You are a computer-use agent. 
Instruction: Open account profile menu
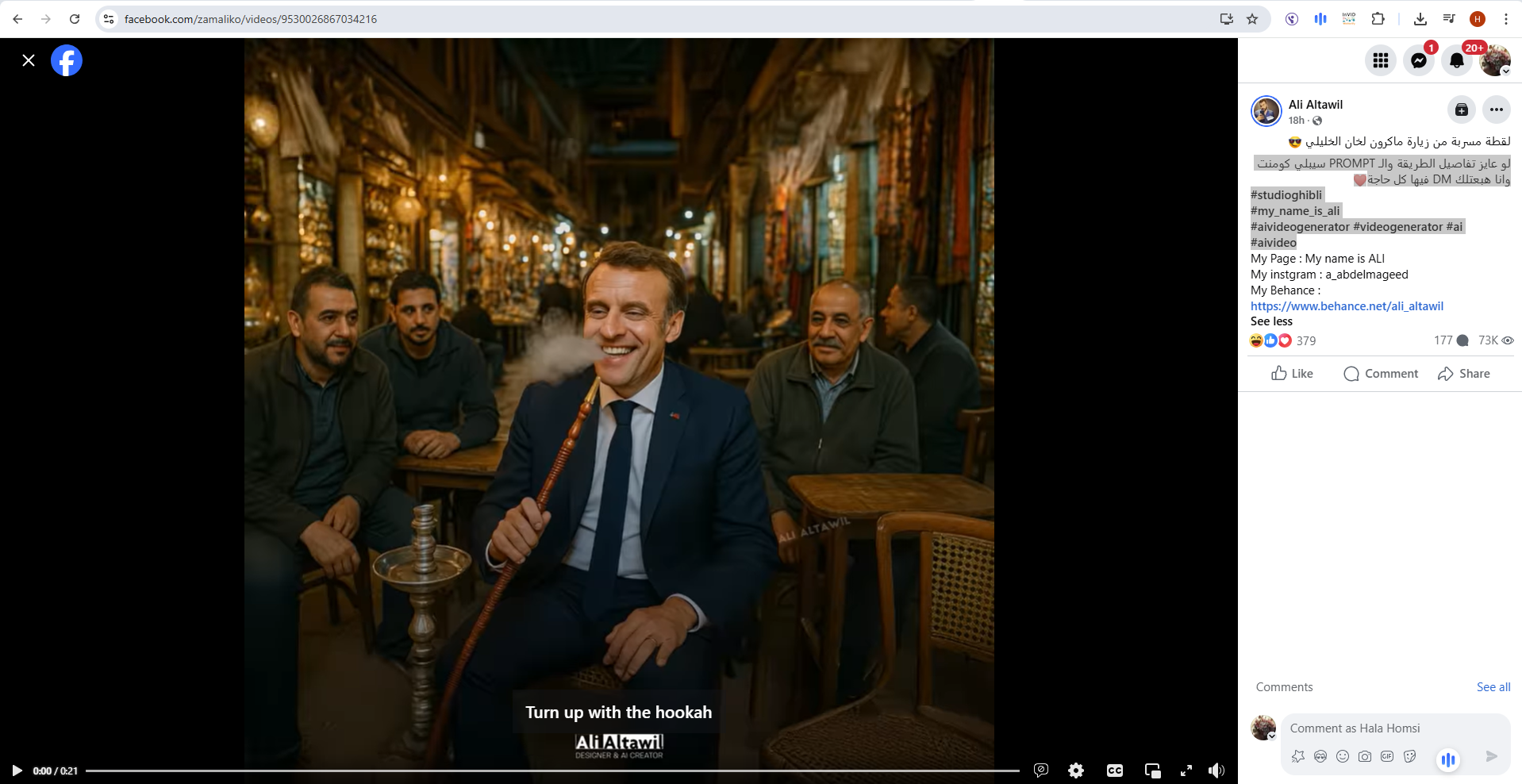(x=1494, y=60)
